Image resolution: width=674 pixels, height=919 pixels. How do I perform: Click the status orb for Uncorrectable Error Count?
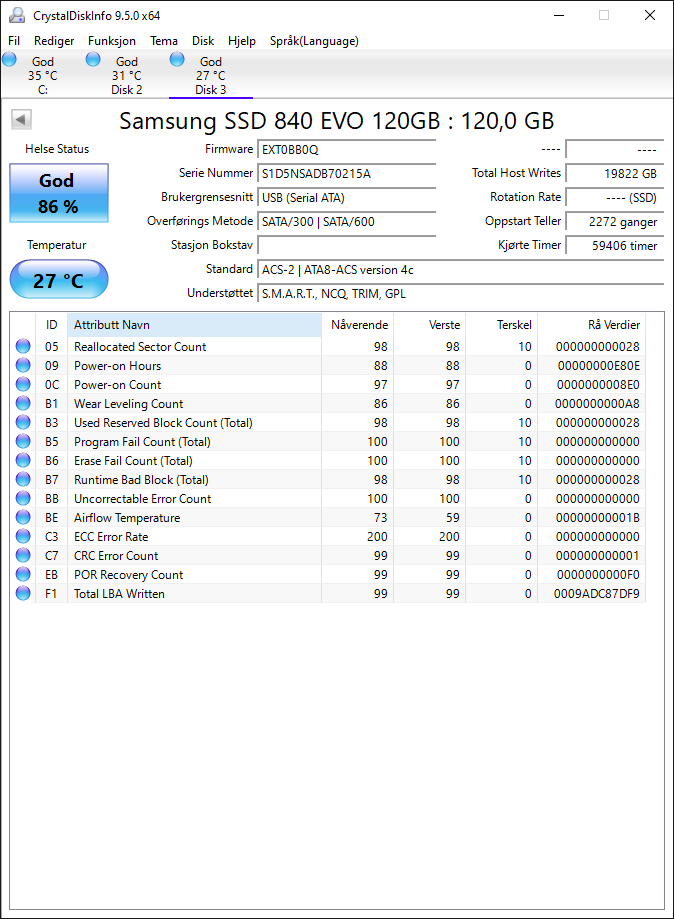23,498
